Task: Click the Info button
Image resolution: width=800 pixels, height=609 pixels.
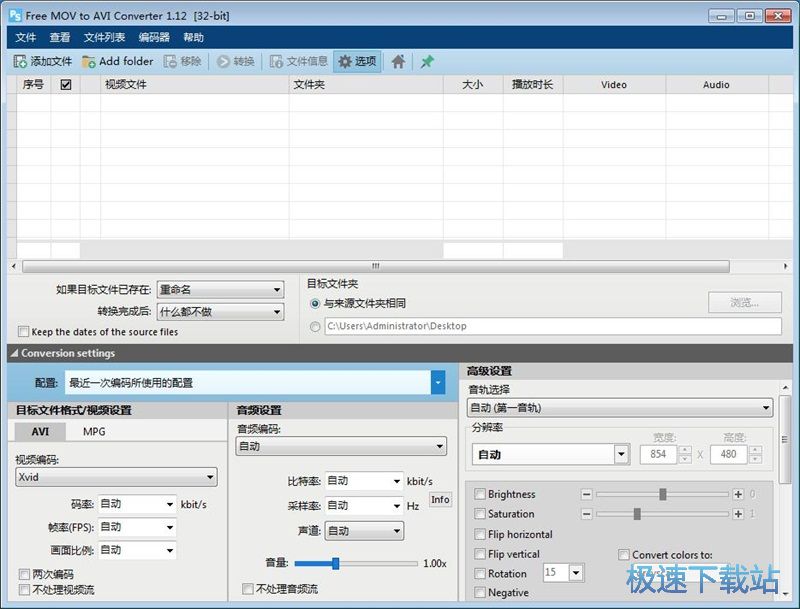Action: (x=440, y=499)
